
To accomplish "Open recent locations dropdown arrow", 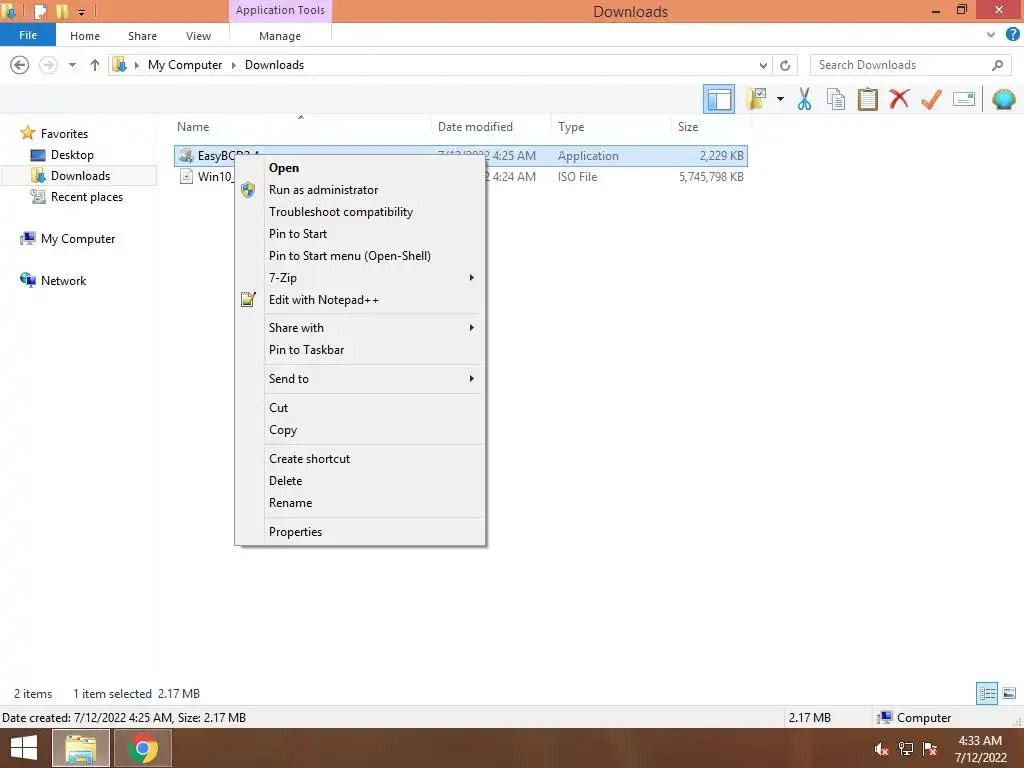I will (72, 65).
